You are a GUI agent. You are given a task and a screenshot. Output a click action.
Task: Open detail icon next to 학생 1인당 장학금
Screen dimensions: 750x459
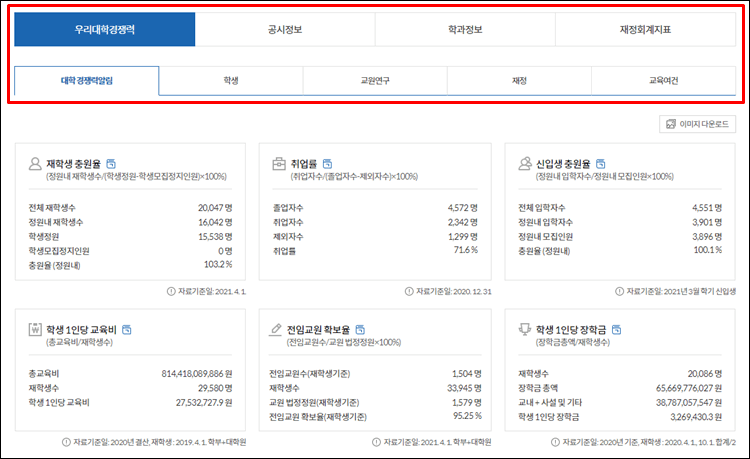pyautogui.click(x=617, y=329)
